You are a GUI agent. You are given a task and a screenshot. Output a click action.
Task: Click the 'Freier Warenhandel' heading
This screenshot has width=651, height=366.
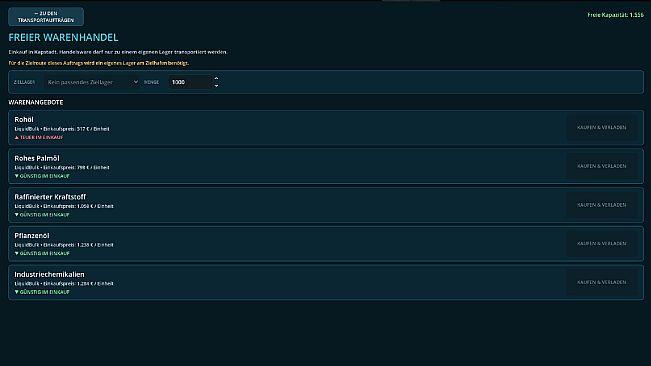[x=63, y=37]
